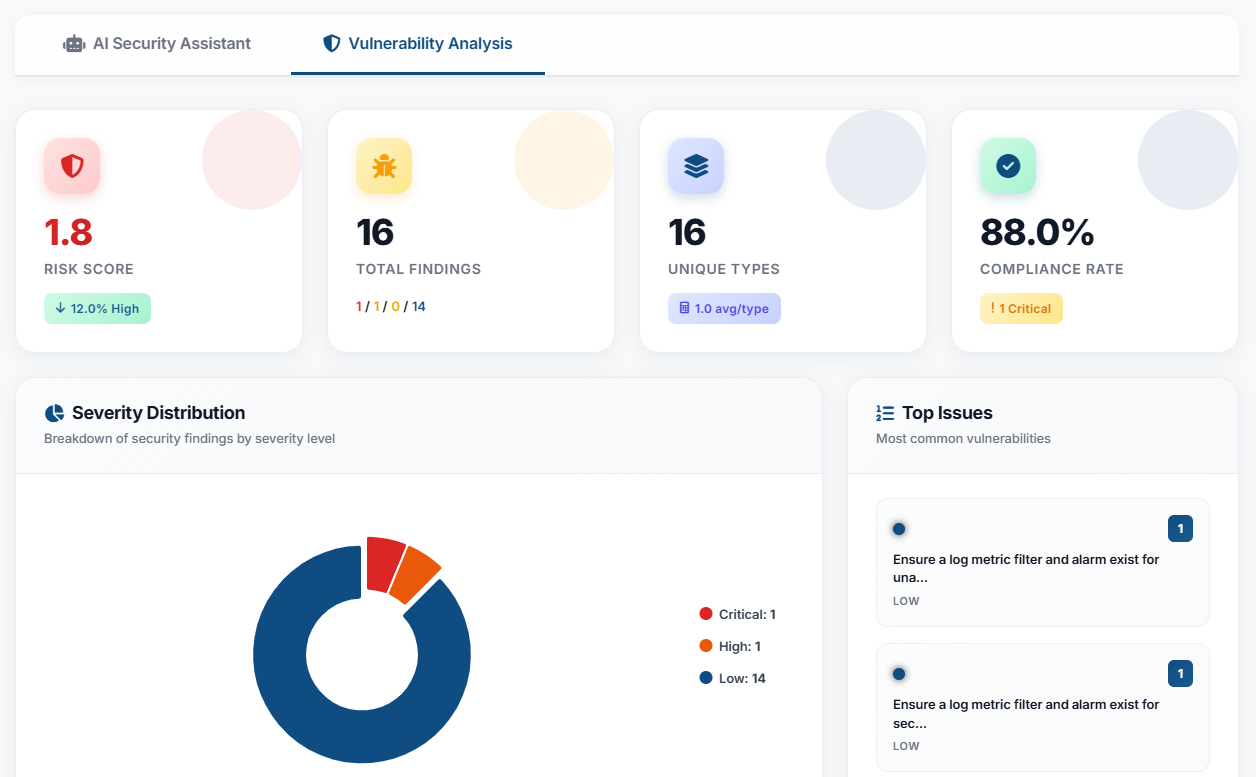Click the 88.0% compliance rate value
1256x777 pixels.
tap(1037, 233)
